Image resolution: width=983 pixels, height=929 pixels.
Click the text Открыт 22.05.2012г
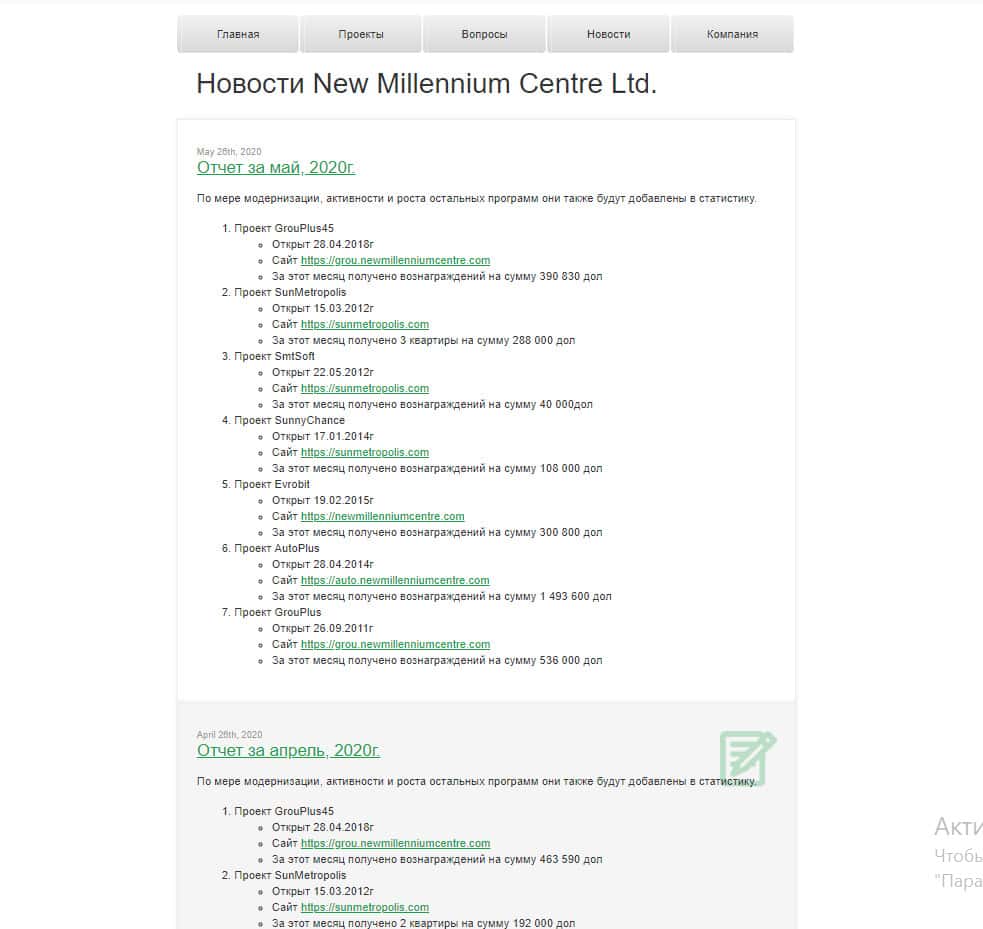click(323, 372)
